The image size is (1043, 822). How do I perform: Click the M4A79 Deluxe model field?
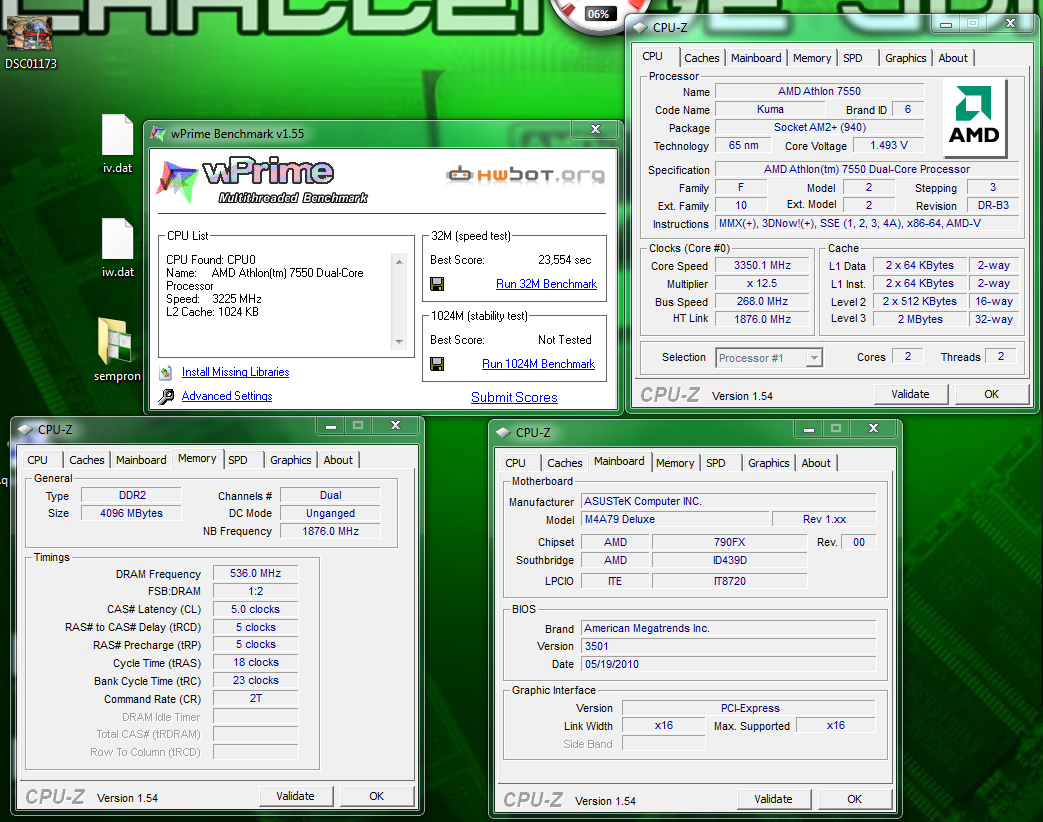pos(674,519)
